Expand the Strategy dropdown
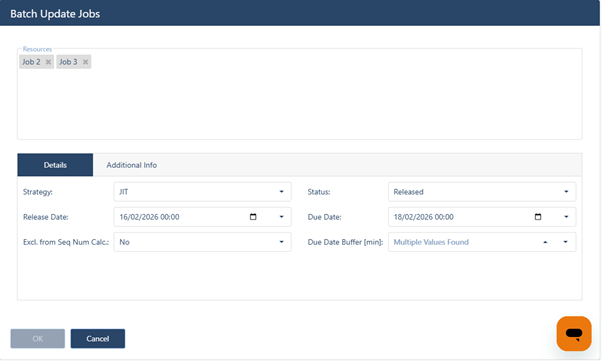This screenshot has height=361, width=602. pyautogui.click(x=281, y=192)
